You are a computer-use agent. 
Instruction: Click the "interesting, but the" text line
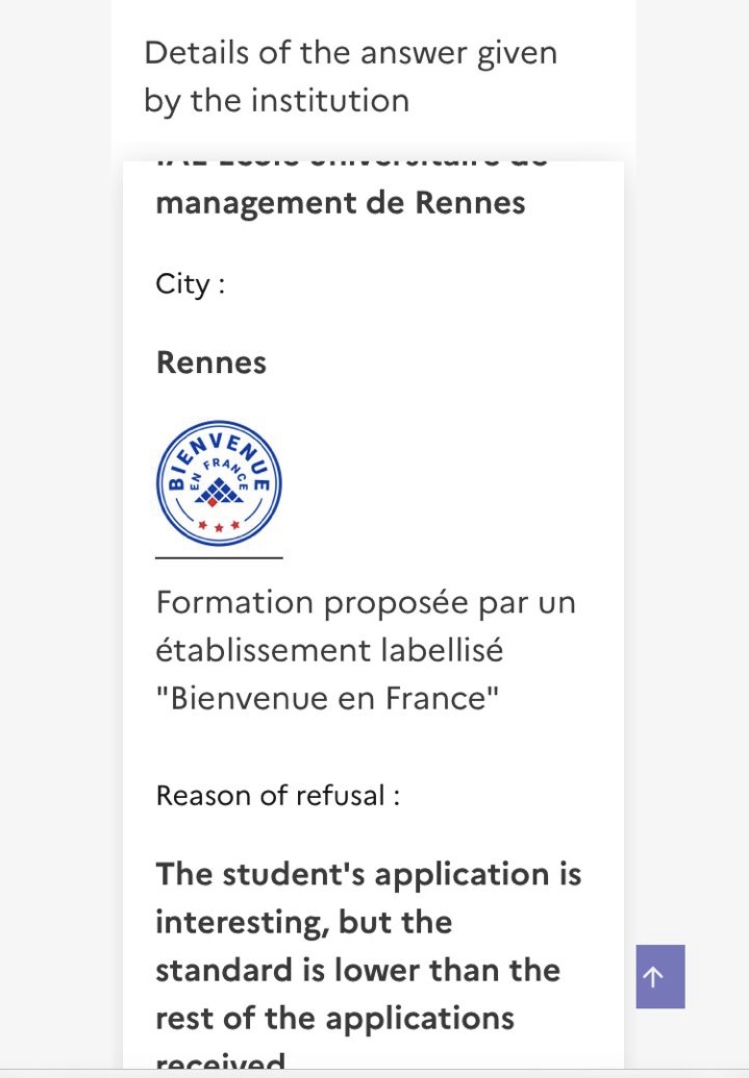(x=304, y=922)
